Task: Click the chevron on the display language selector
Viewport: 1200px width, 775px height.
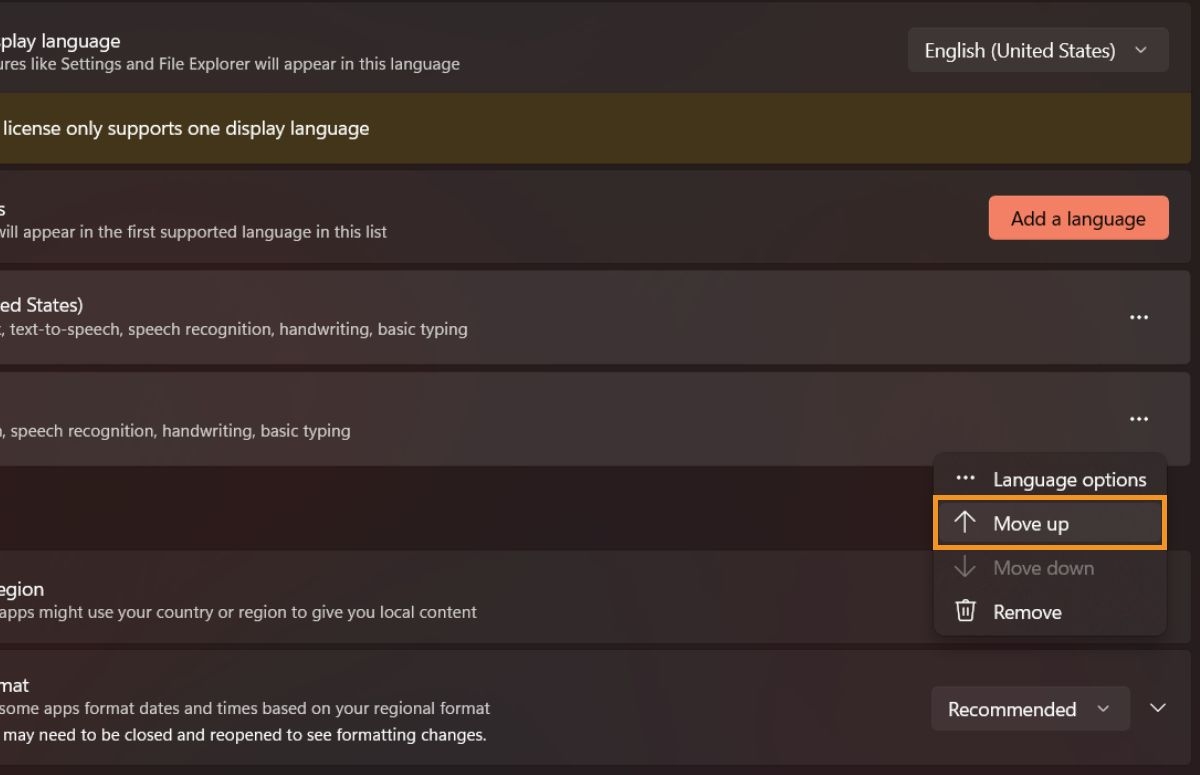Action: point(1143,49)
